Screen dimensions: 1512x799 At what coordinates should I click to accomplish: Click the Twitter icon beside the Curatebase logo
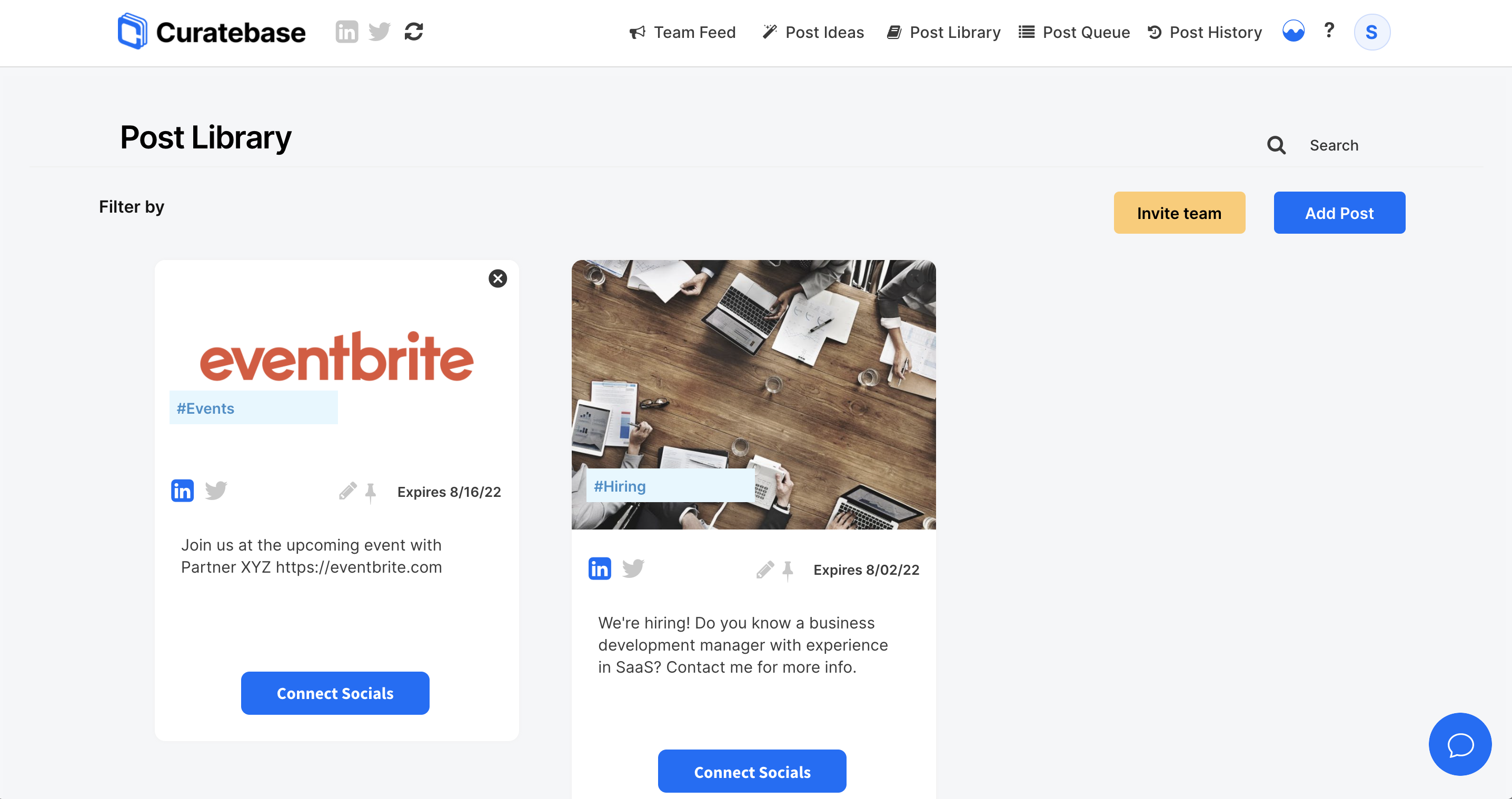[x=379, y=32]
